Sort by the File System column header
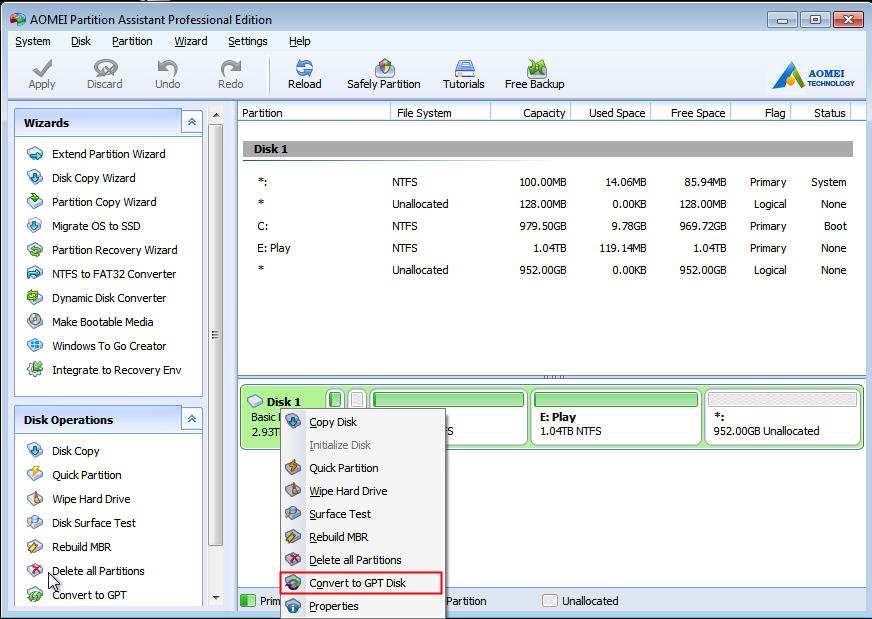Viewport: 872px width, 619px height. pyautogui.click(x=440, y=113)
